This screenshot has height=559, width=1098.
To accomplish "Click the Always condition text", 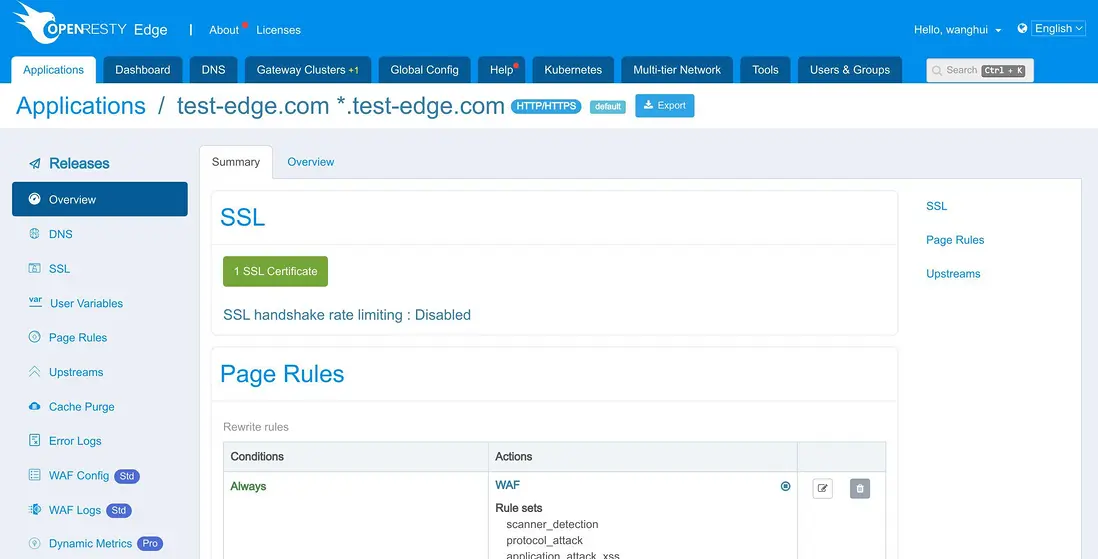I will click(249, 486).
